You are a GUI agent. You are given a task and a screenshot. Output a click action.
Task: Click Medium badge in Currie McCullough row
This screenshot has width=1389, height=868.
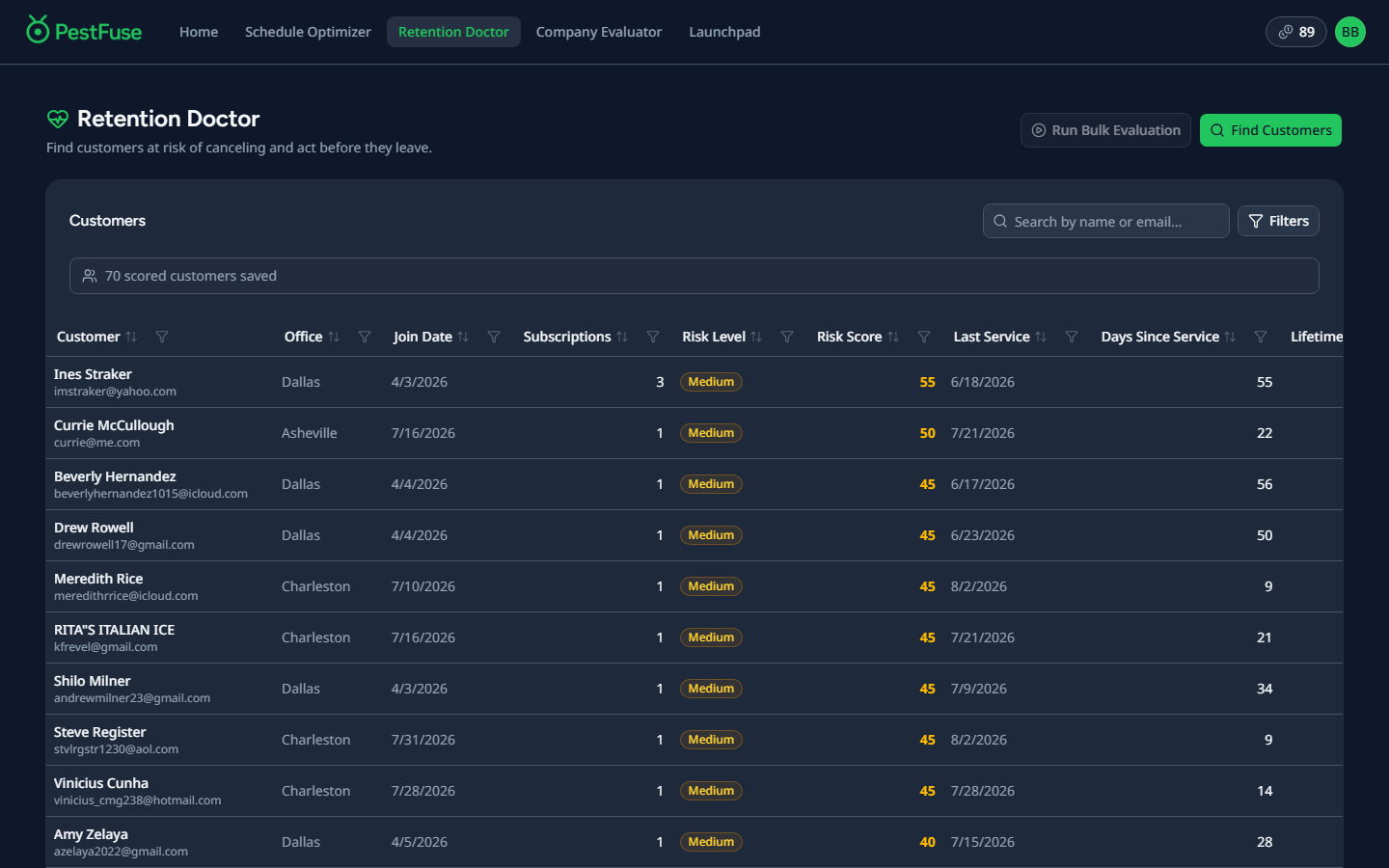coord(711,433)
